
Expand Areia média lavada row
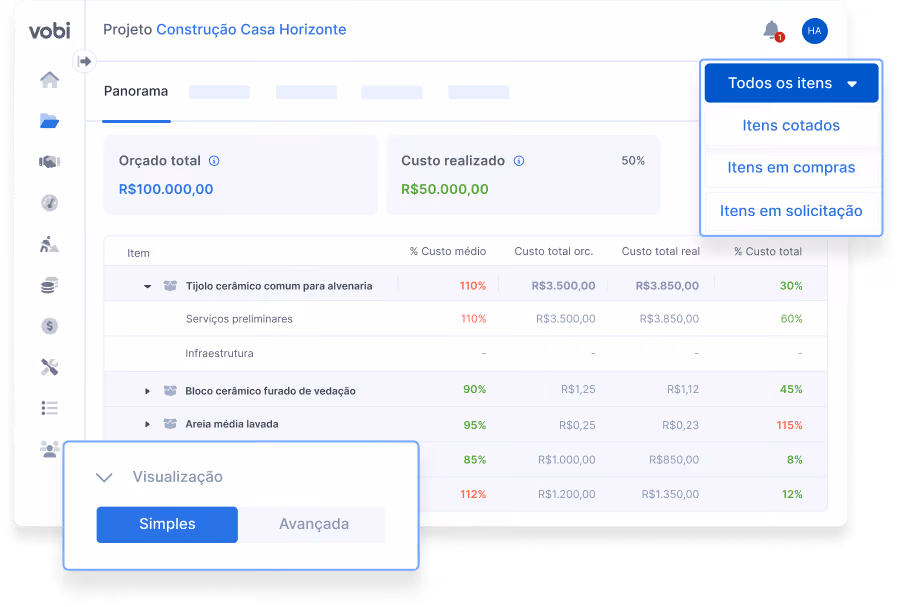[x=147, y=424]
